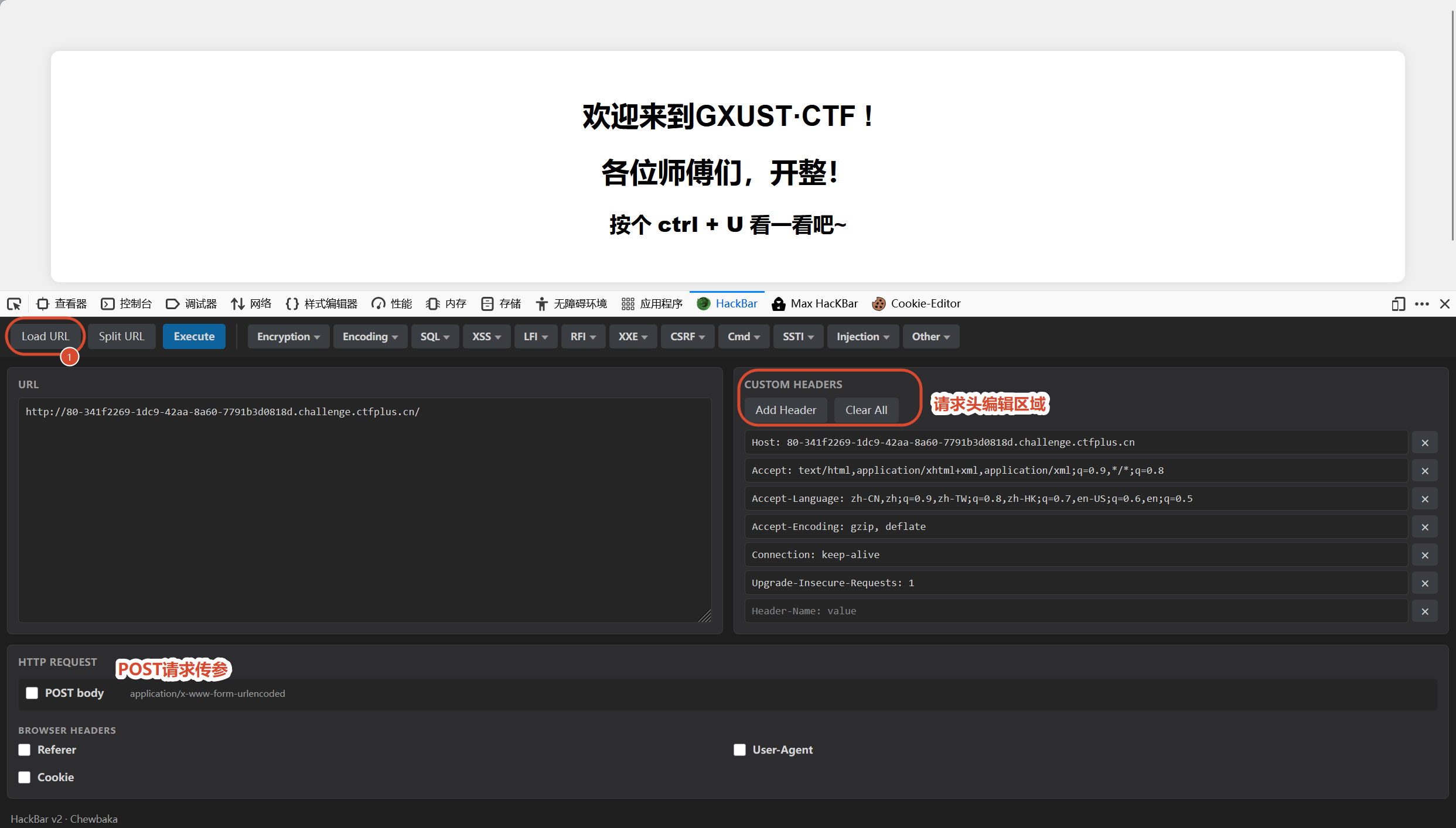This screenshot has width=1456, height=828.
Task: Open the LFI dropdown menu
Action: coord(536,337)
